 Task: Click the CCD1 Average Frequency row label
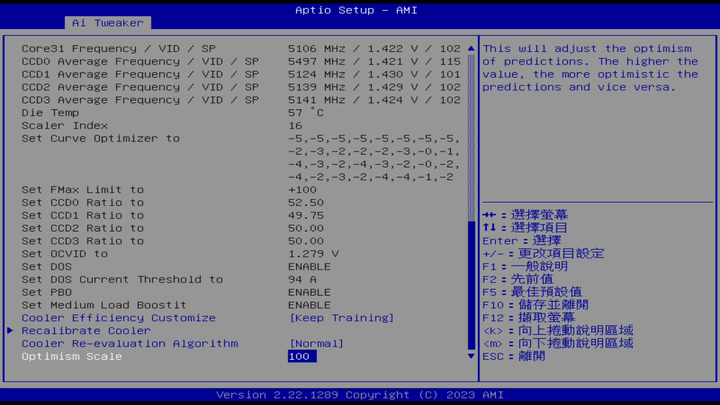[x=141, y=74]
